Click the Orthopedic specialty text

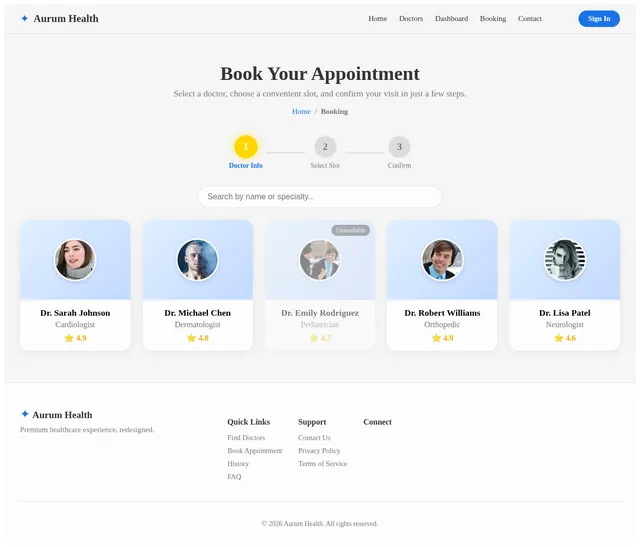coord(442,325)
